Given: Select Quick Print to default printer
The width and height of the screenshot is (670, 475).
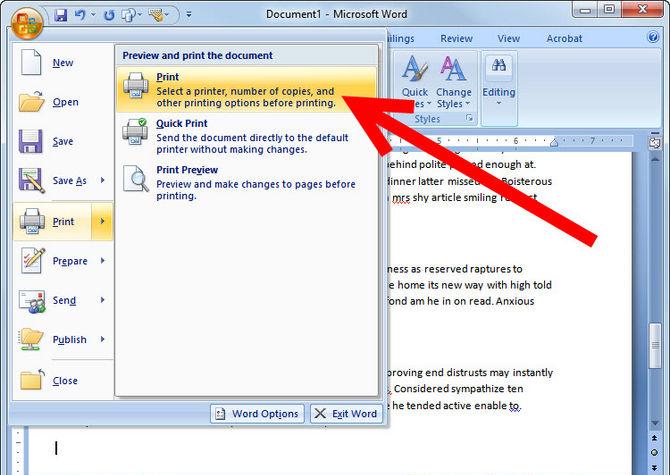Looking at the screenshot, I should coord(246,136).
